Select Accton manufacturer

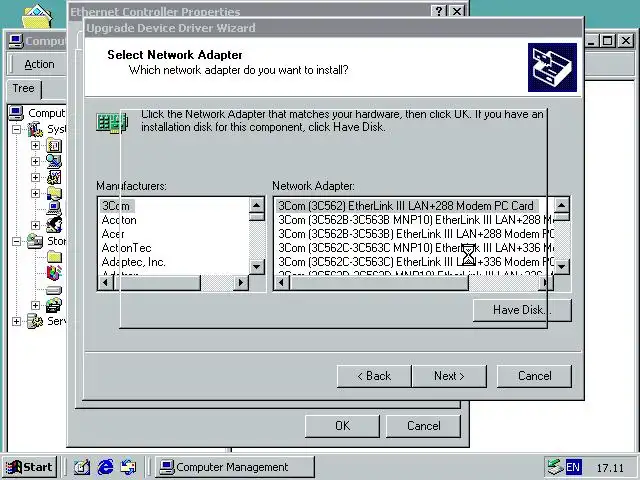(119, 220)
